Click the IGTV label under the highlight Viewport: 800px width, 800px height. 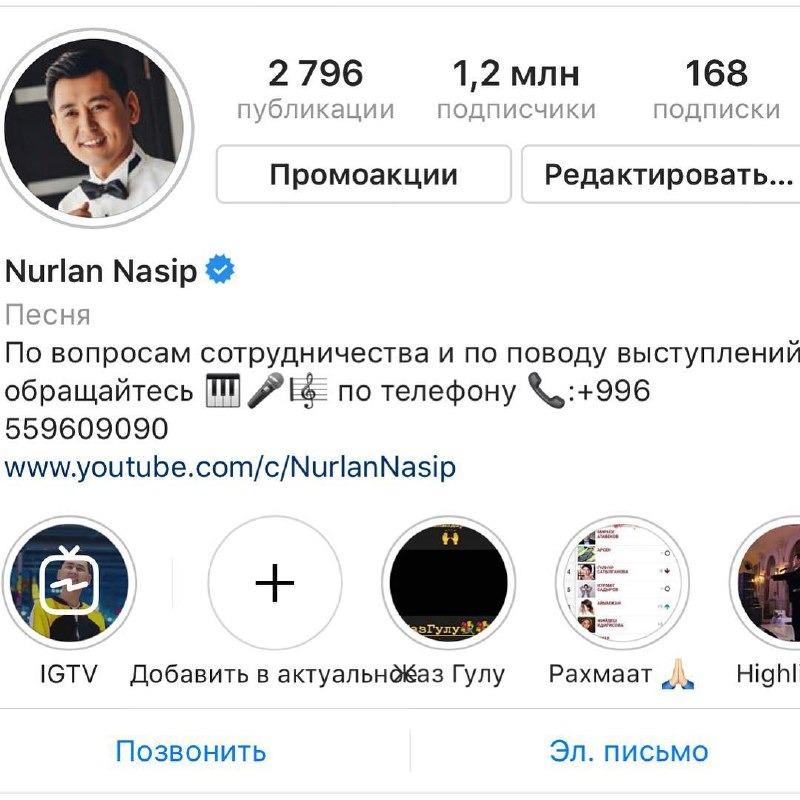[68, 674]
